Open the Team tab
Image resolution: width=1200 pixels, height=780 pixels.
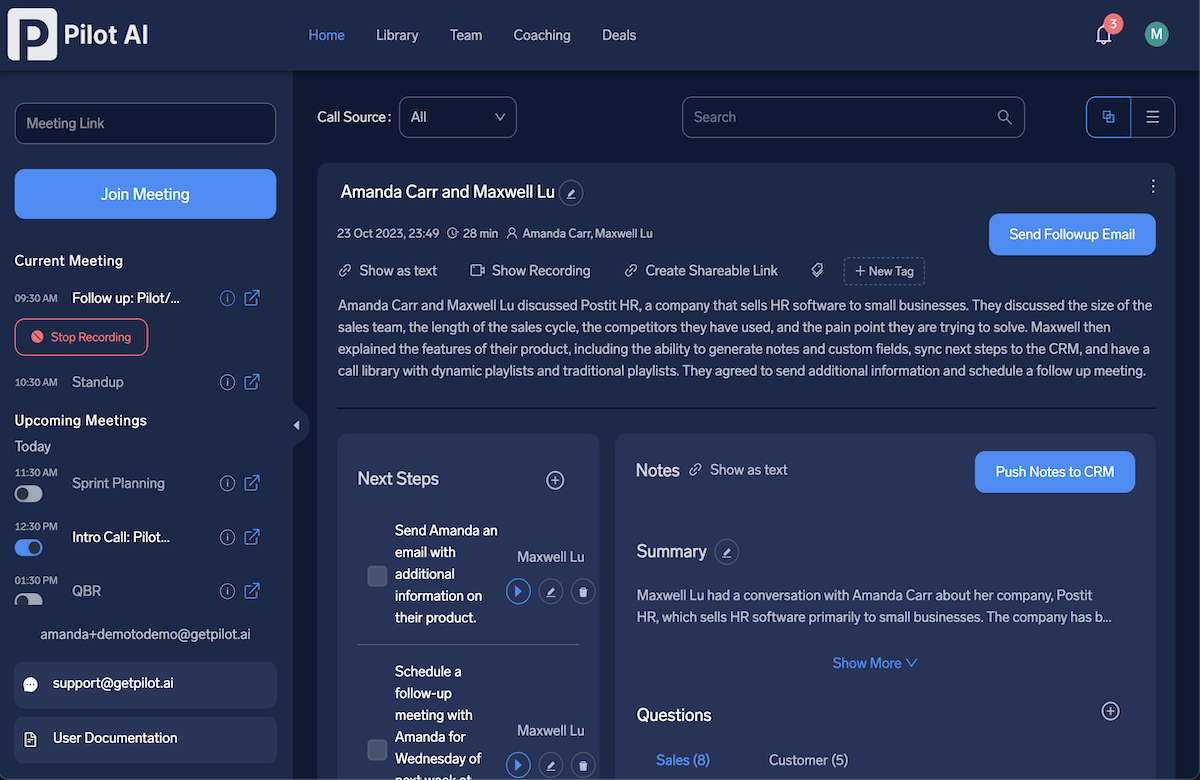point(466,35)
